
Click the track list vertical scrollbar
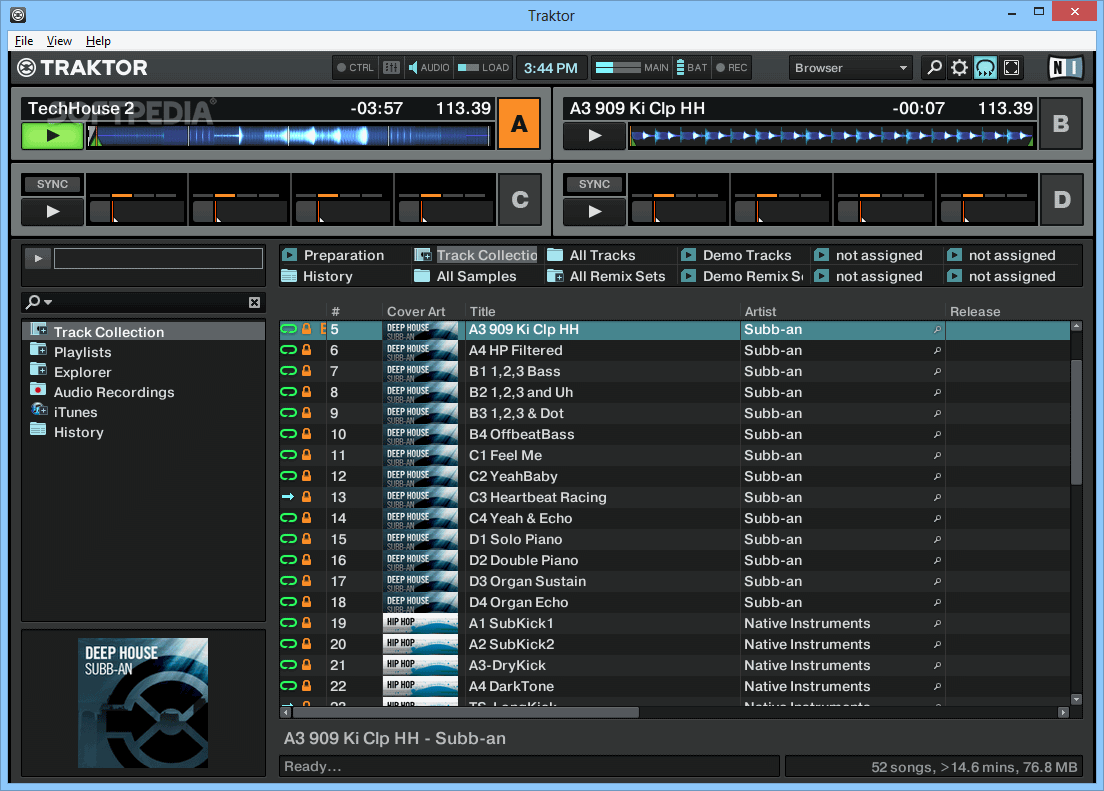point(1076,423)
